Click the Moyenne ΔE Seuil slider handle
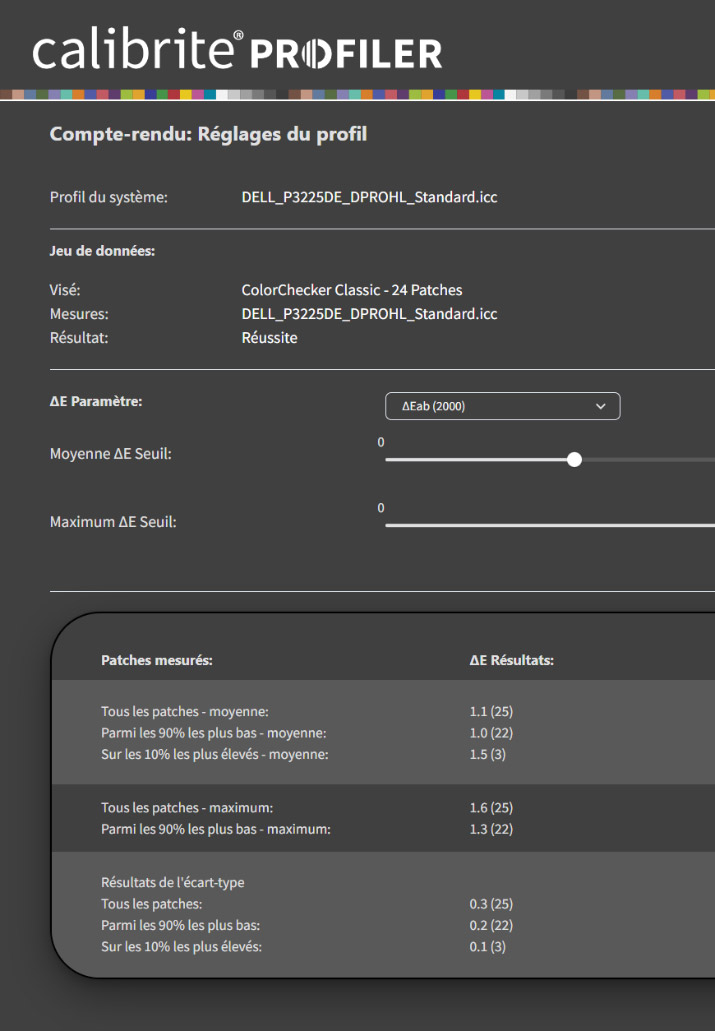 (x=574, y=459)
